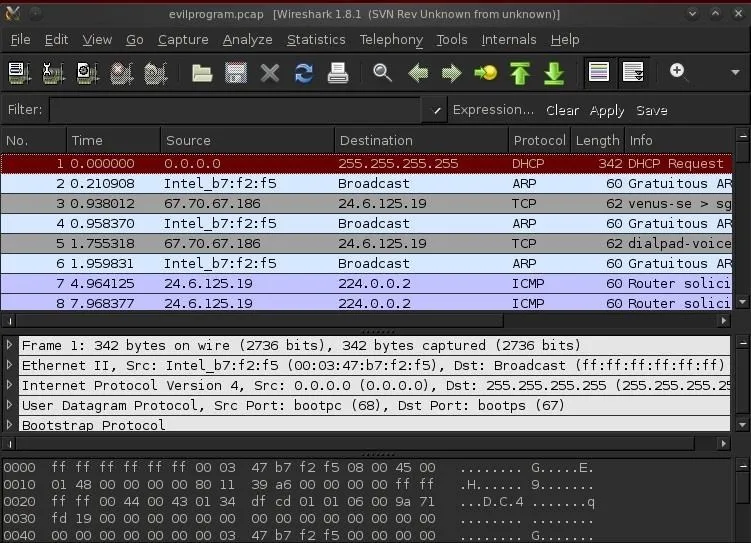Sort packets by No. column
Viewport: 751px width, 543px height.
(x=34, y=140)
